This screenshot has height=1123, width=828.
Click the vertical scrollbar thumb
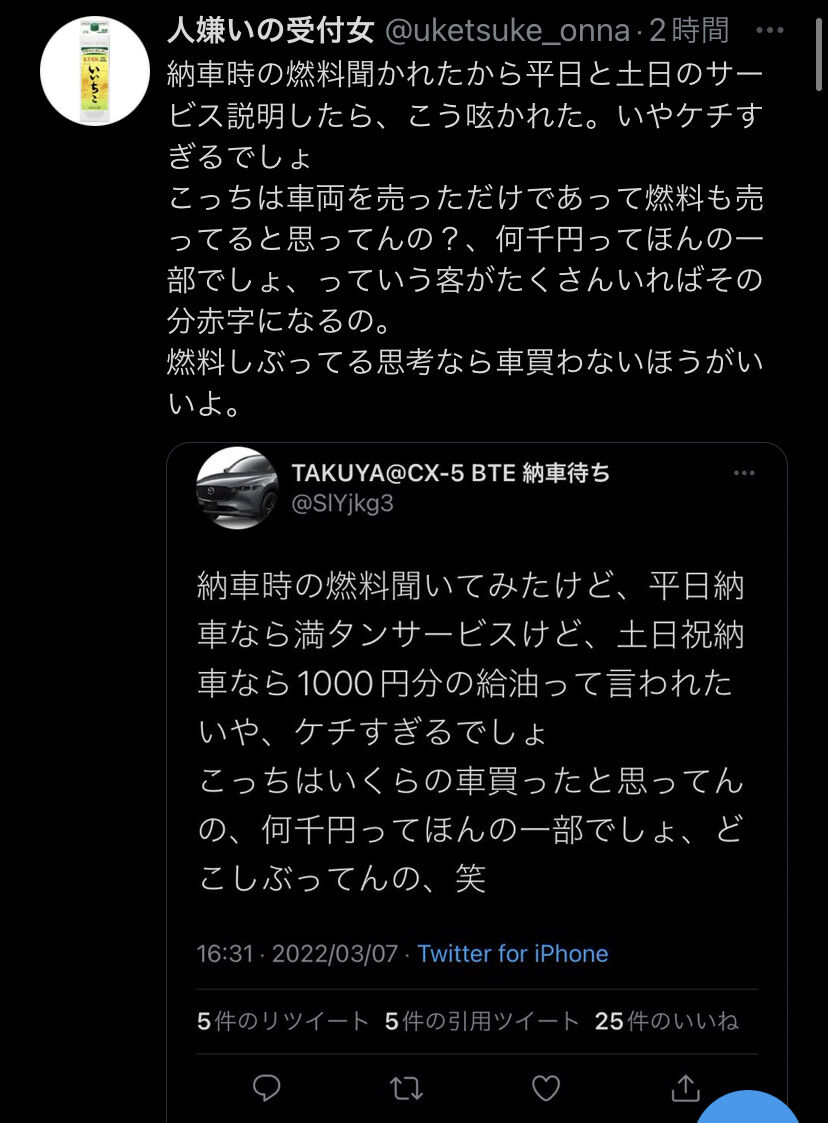tap(819, 54)
